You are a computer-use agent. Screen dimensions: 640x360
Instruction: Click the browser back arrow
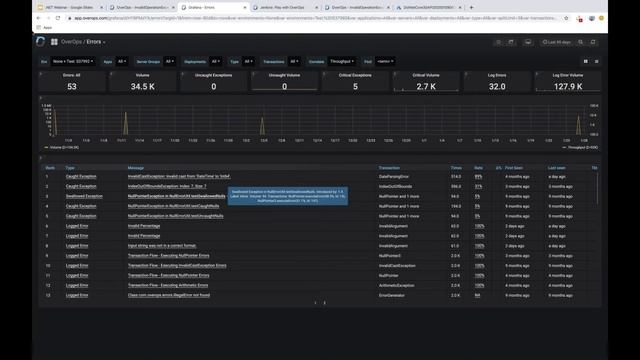coord(38,18)
